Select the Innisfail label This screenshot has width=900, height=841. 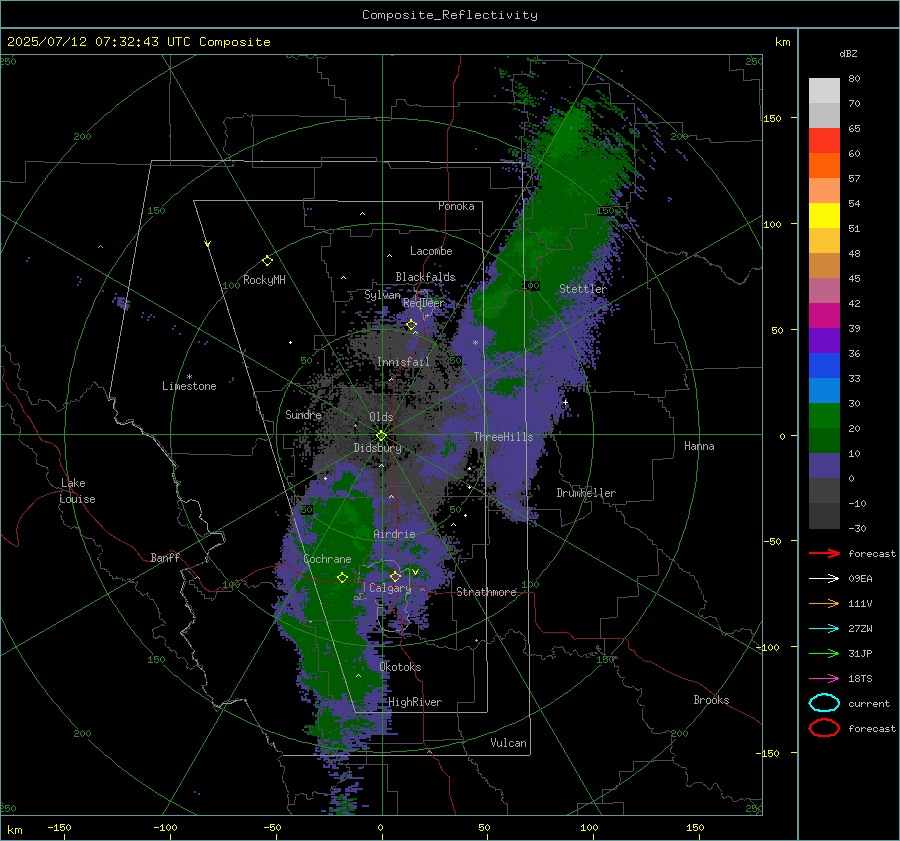coord(403,362)
